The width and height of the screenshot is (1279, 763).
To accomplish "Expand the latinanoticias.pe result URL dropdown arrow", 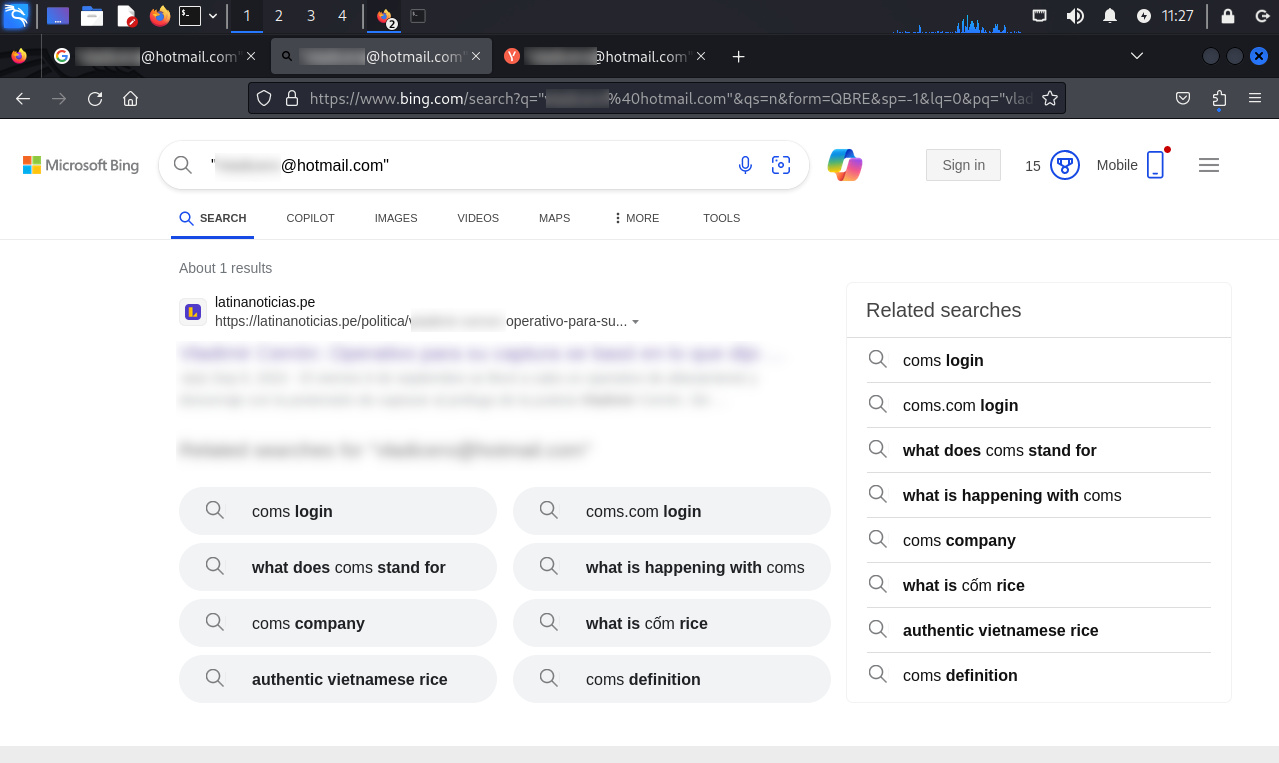I will pyautogui.click(x=636, y=322).
